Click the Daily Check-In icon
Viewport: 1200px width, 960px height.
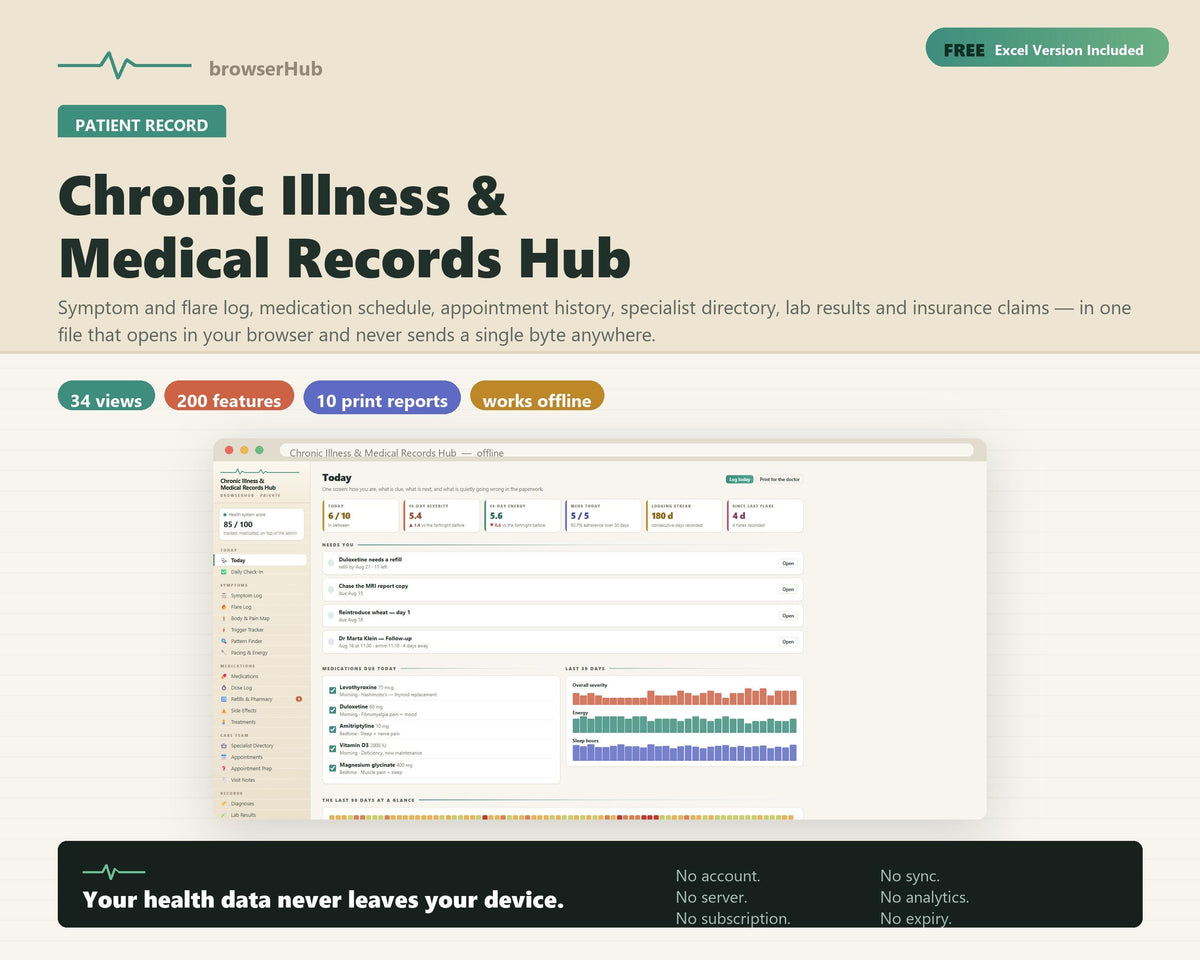223,572
